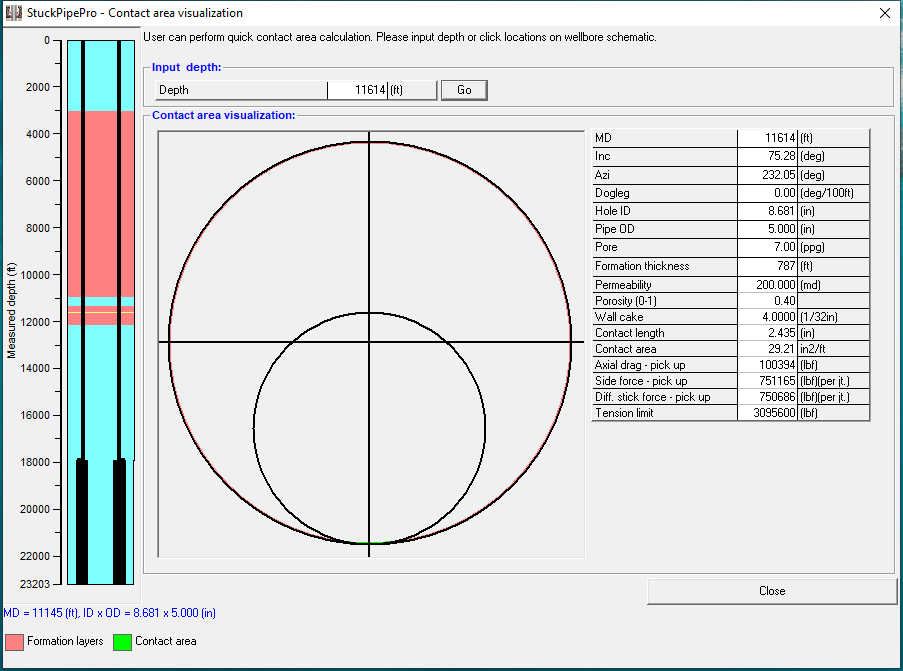This screenshot has height=671, width=903.
Task: Select the MD value cell in table
Action: click(x=767, y=138)
